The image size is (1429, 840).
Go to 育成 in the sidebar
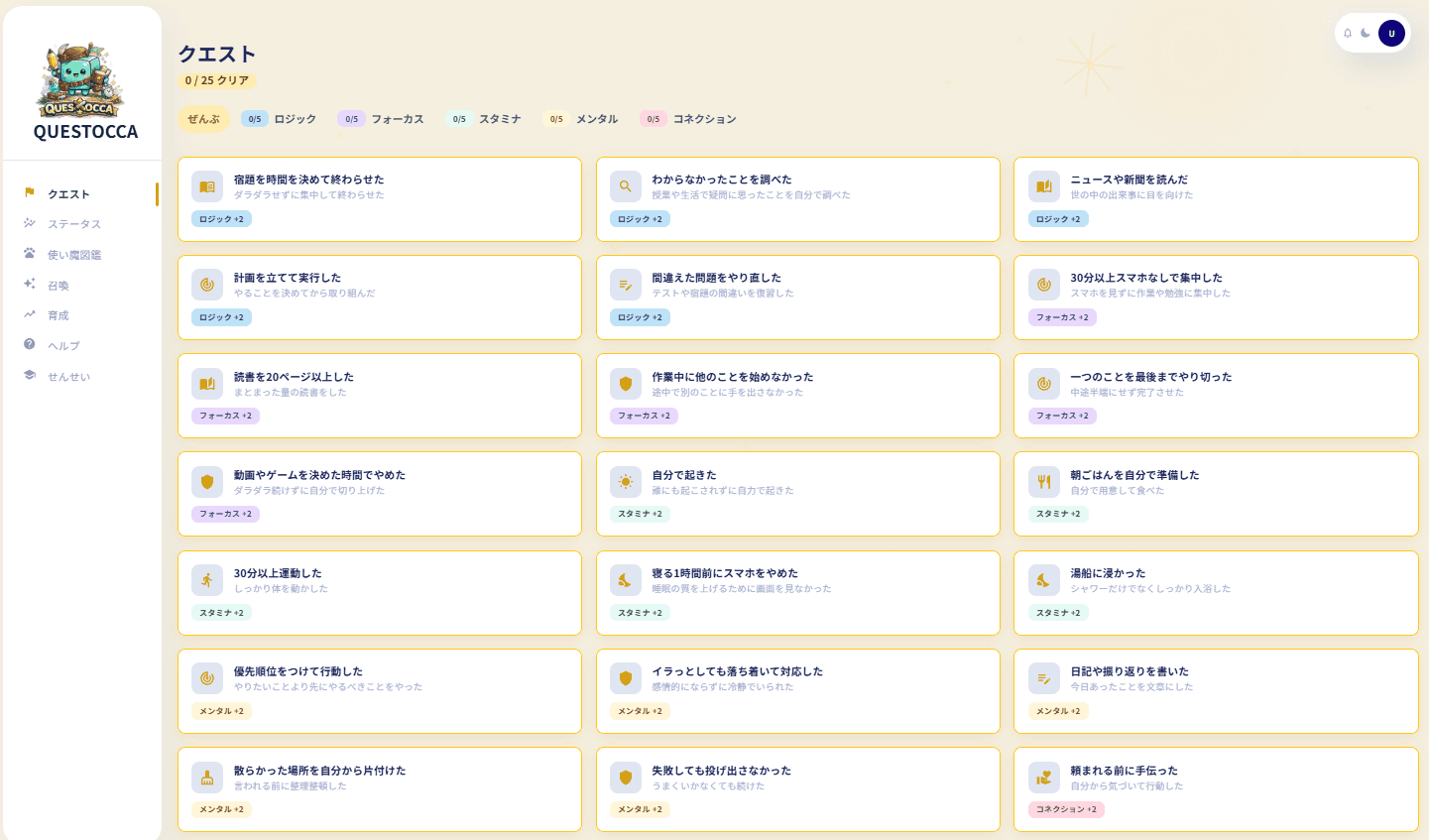coord(59,315)
